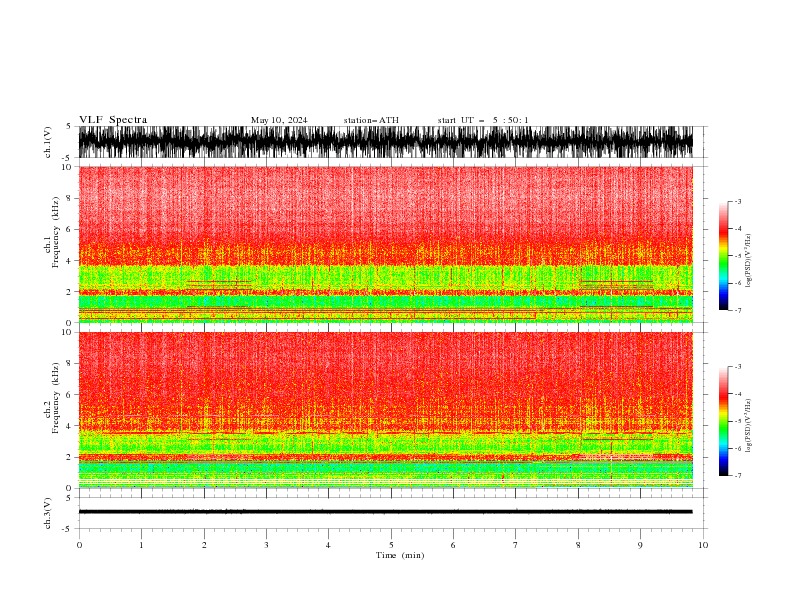Click the upper colorbar 'log(PSD)(V²/Hz)' label
The width and height of the screenshot is (792, 612).
748,261
